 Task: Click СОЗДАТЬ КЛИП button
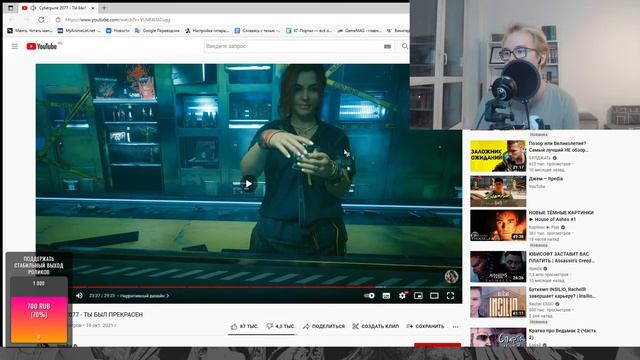pyautogui.click(x=376, y=326)
